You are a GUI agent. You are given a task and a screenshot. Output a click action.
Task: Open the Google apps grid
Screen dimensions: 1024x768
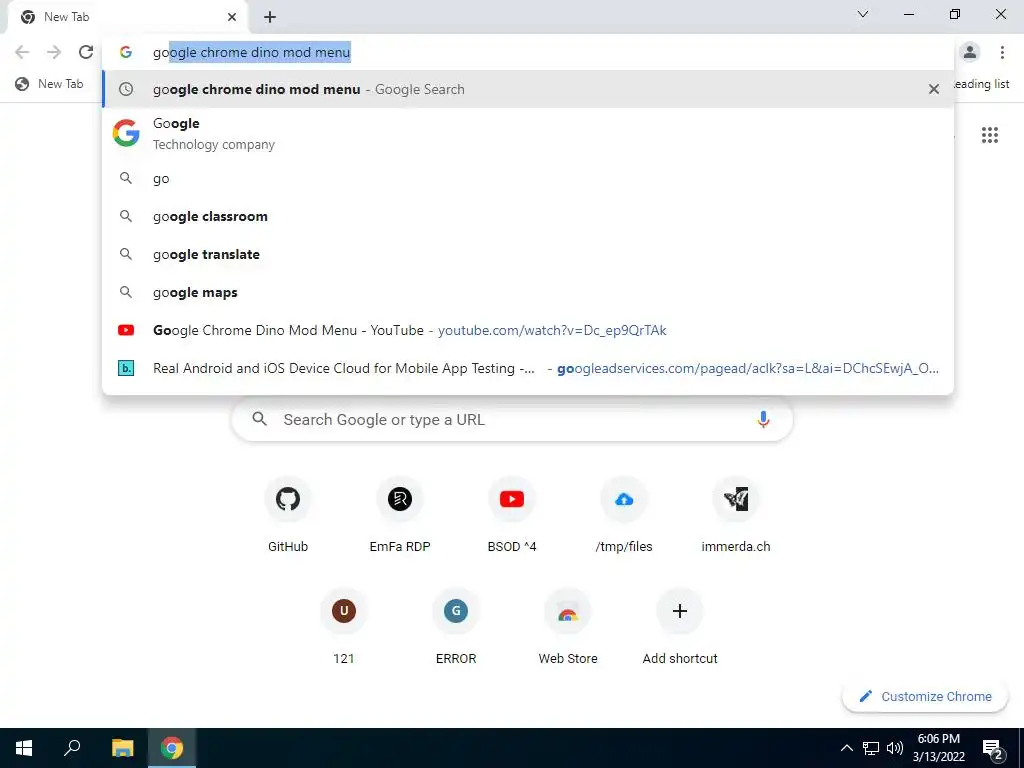pyautogui.click(x=989, y=135)
